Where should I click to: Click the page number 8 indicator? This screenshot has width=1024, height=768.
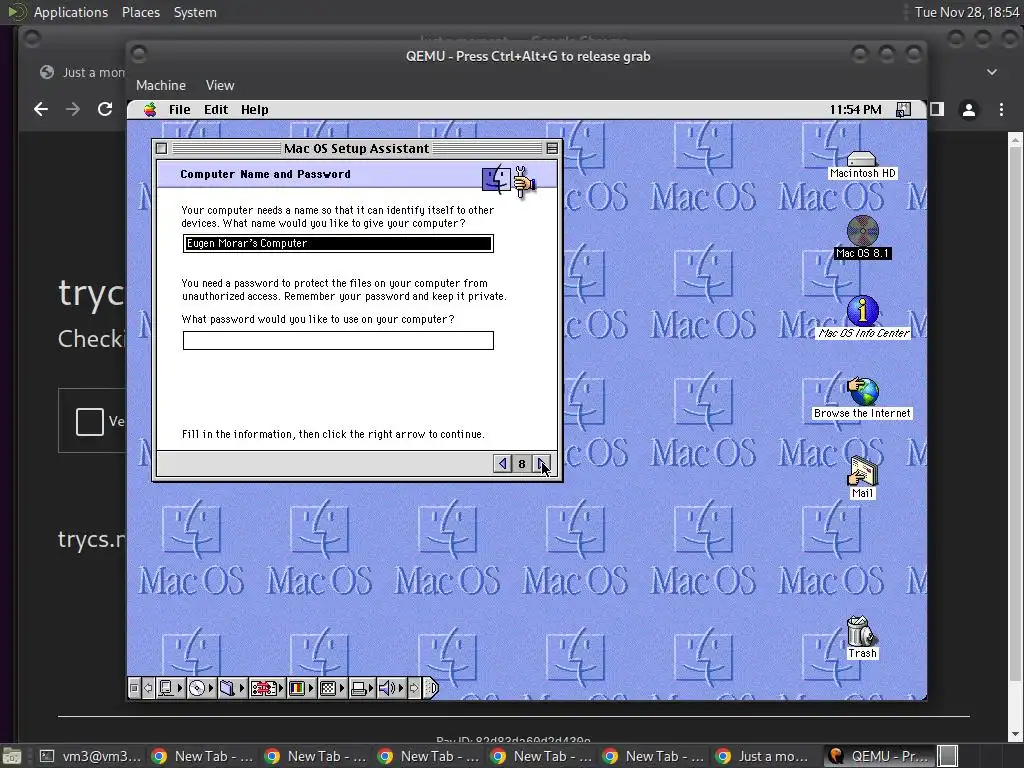pyautogui.click(x=522, y=464)
